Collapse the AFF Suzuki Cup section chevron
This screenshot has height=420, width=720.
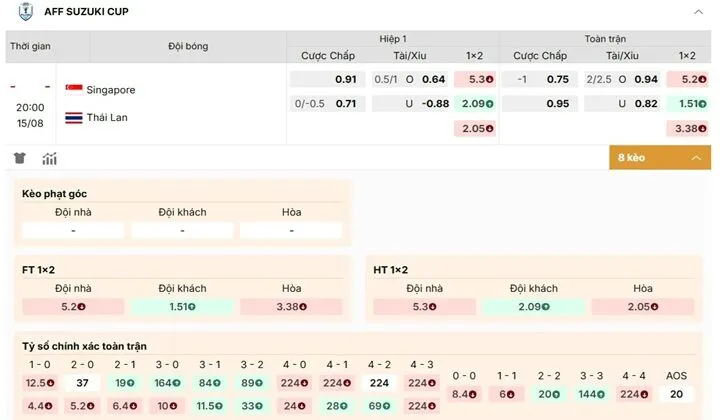698,12
